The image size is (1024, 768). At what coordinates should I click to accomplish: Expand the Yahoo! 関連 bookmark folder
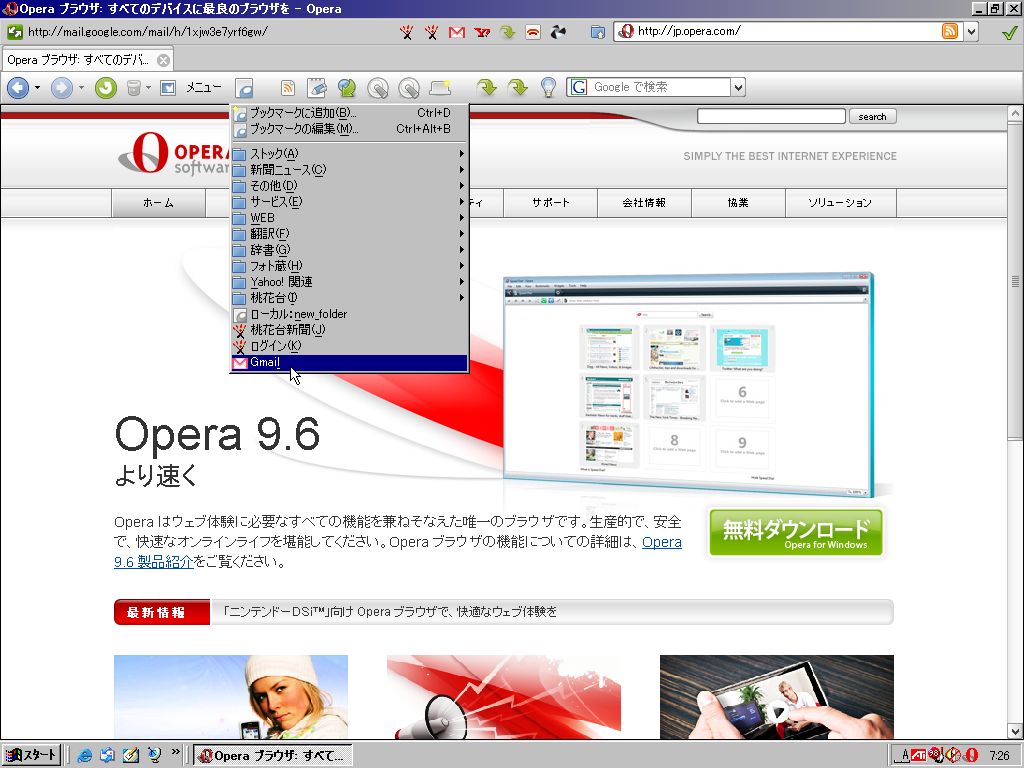click(x=349, y=281)
